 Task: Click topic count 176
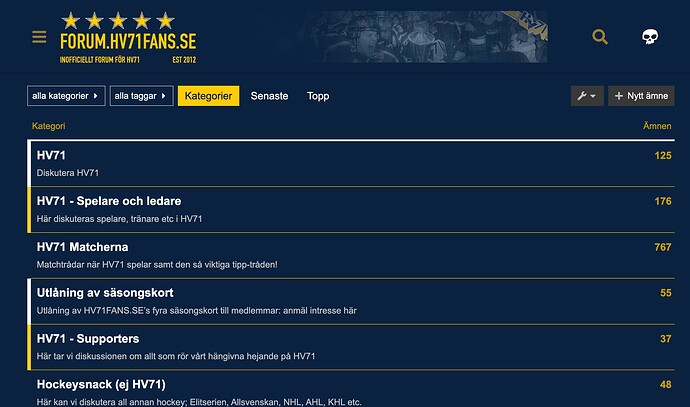pos(663,202)
